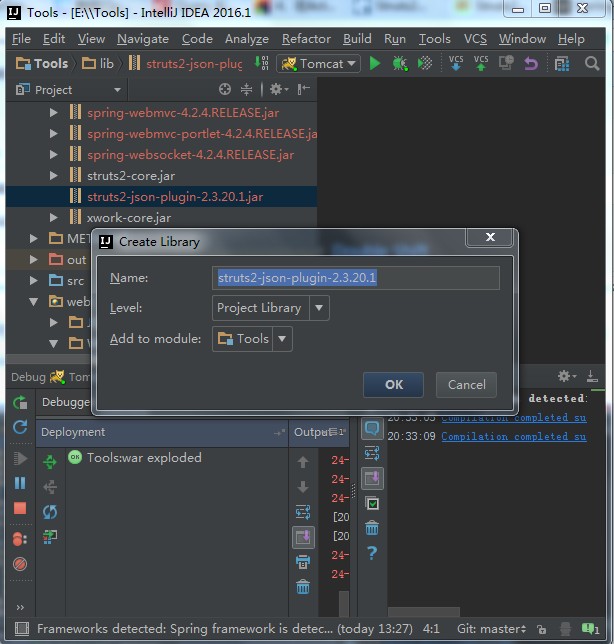The height and width of the screenshot is (644, 614).
Task: Open the VCS menu
Action: coord(475,39)
